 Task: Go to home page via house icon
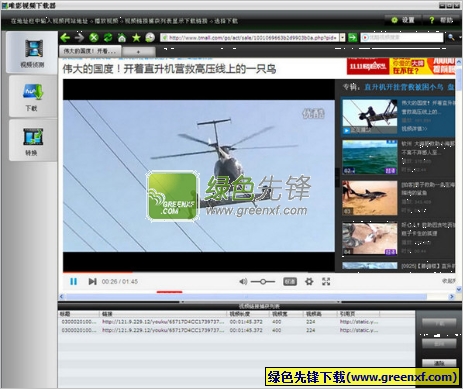(122, 38)
